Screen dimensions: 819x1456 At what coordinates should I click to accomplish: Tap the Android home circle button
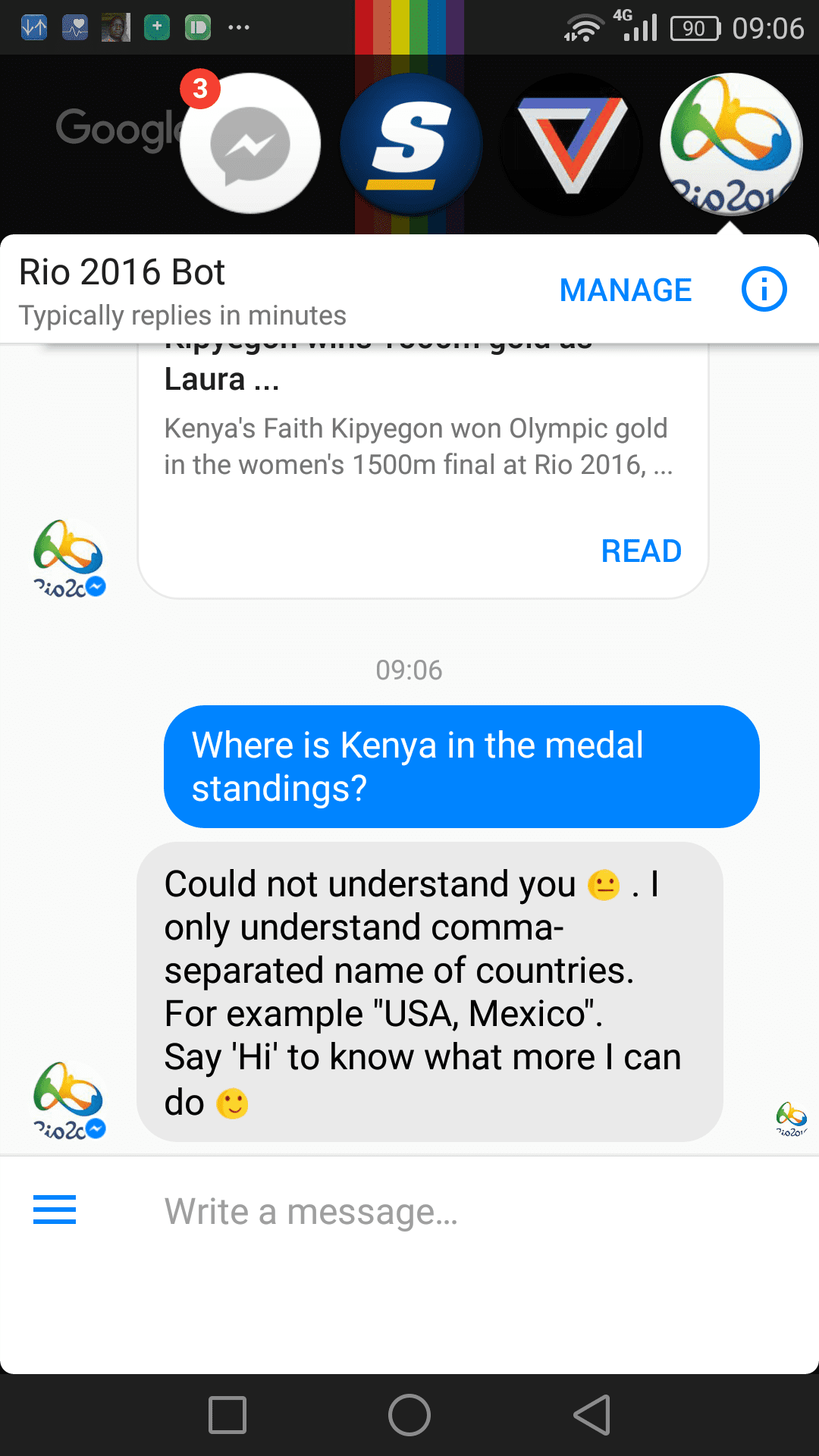point(409,1415)
